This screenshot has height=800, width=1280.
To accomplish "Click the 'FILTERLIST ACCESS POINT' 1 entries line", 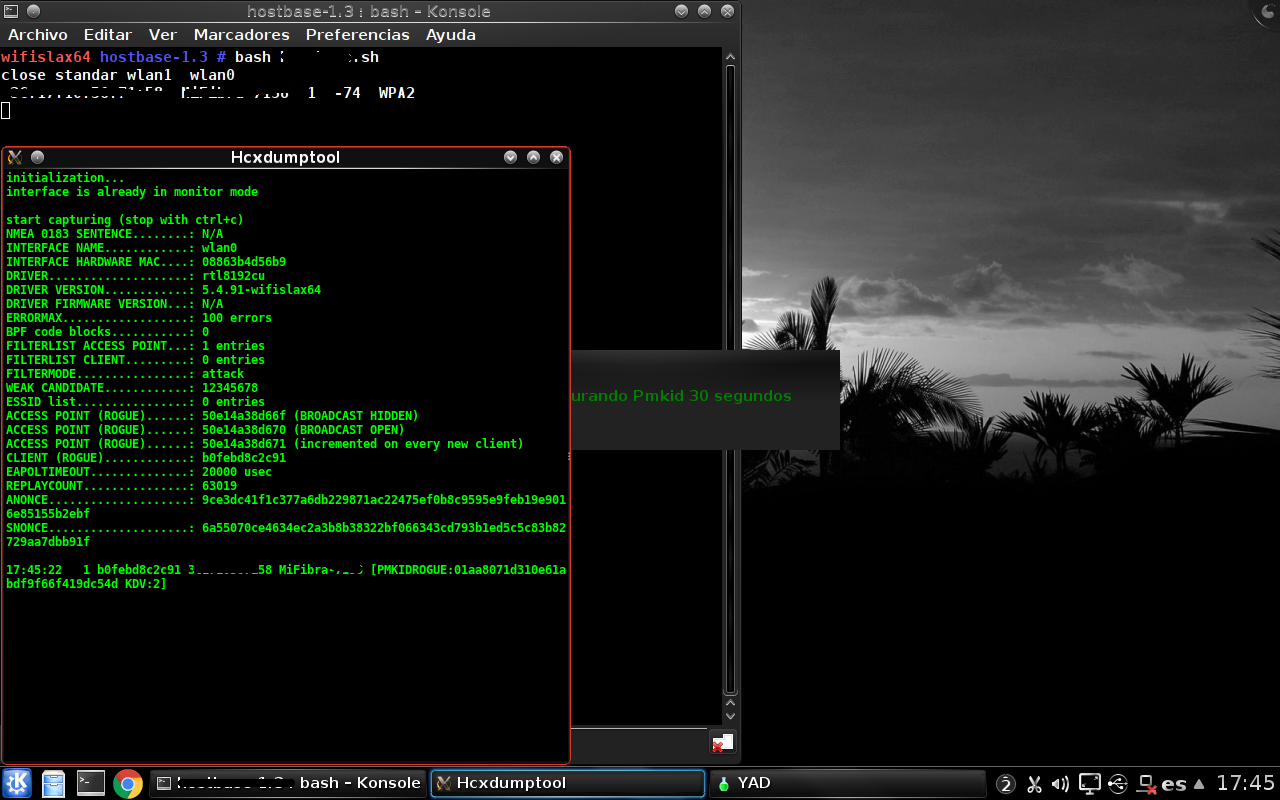I will point(135,346).
